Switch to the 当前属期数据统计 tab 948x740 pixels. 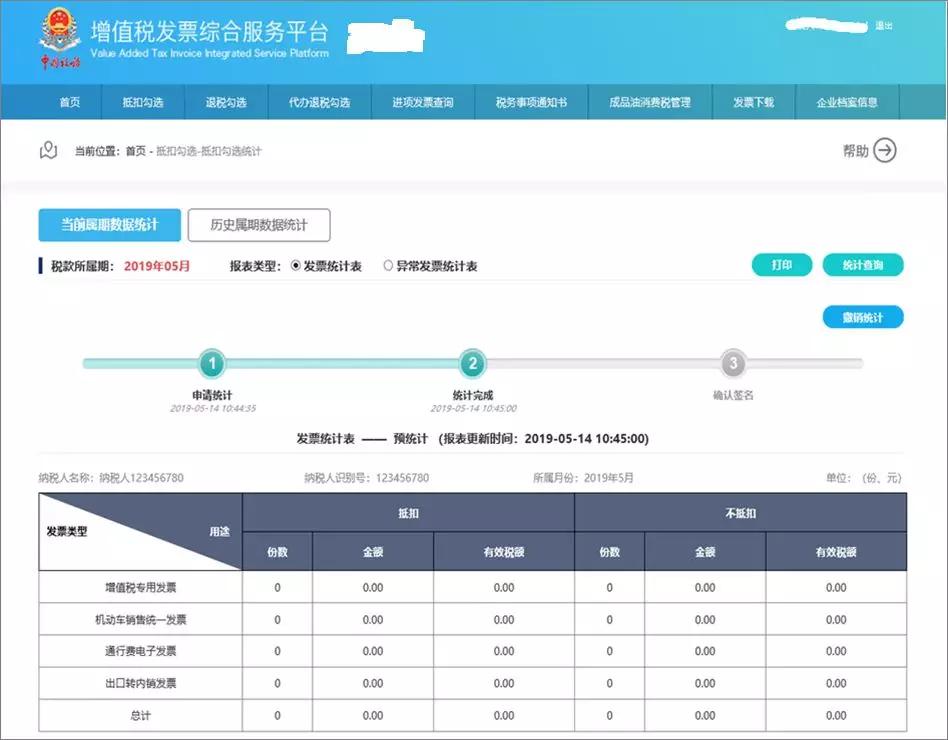[x=106, y=224]
